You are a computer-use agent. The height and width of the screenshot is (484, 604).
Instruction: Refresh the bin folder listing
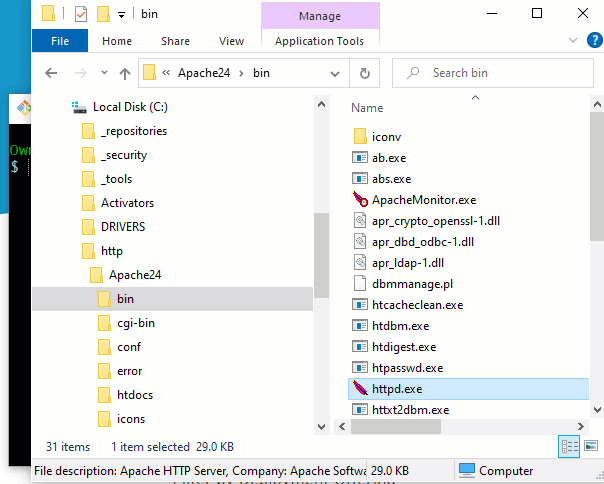pyautogui.click(x=365, y=73)
